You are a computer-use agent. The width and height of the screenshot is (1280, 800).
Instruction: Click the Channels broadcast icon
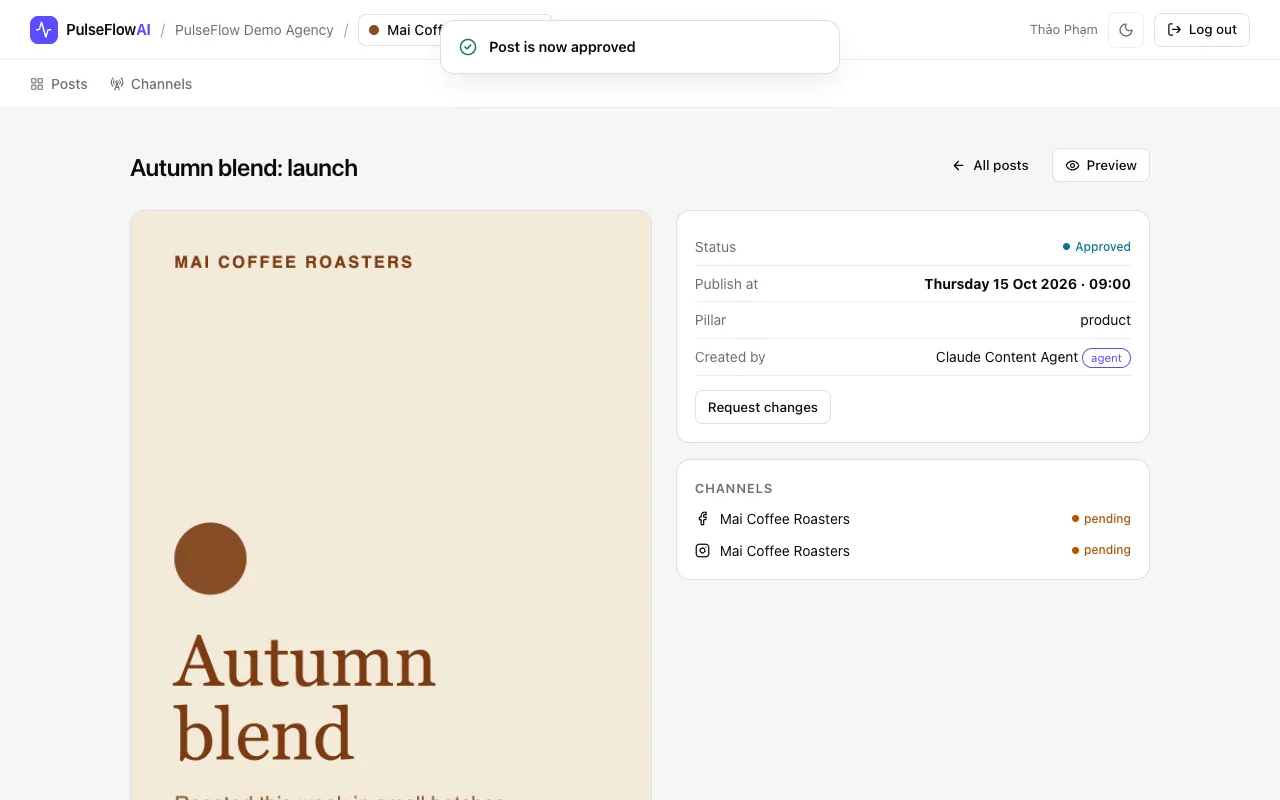[x=117, y=84]
